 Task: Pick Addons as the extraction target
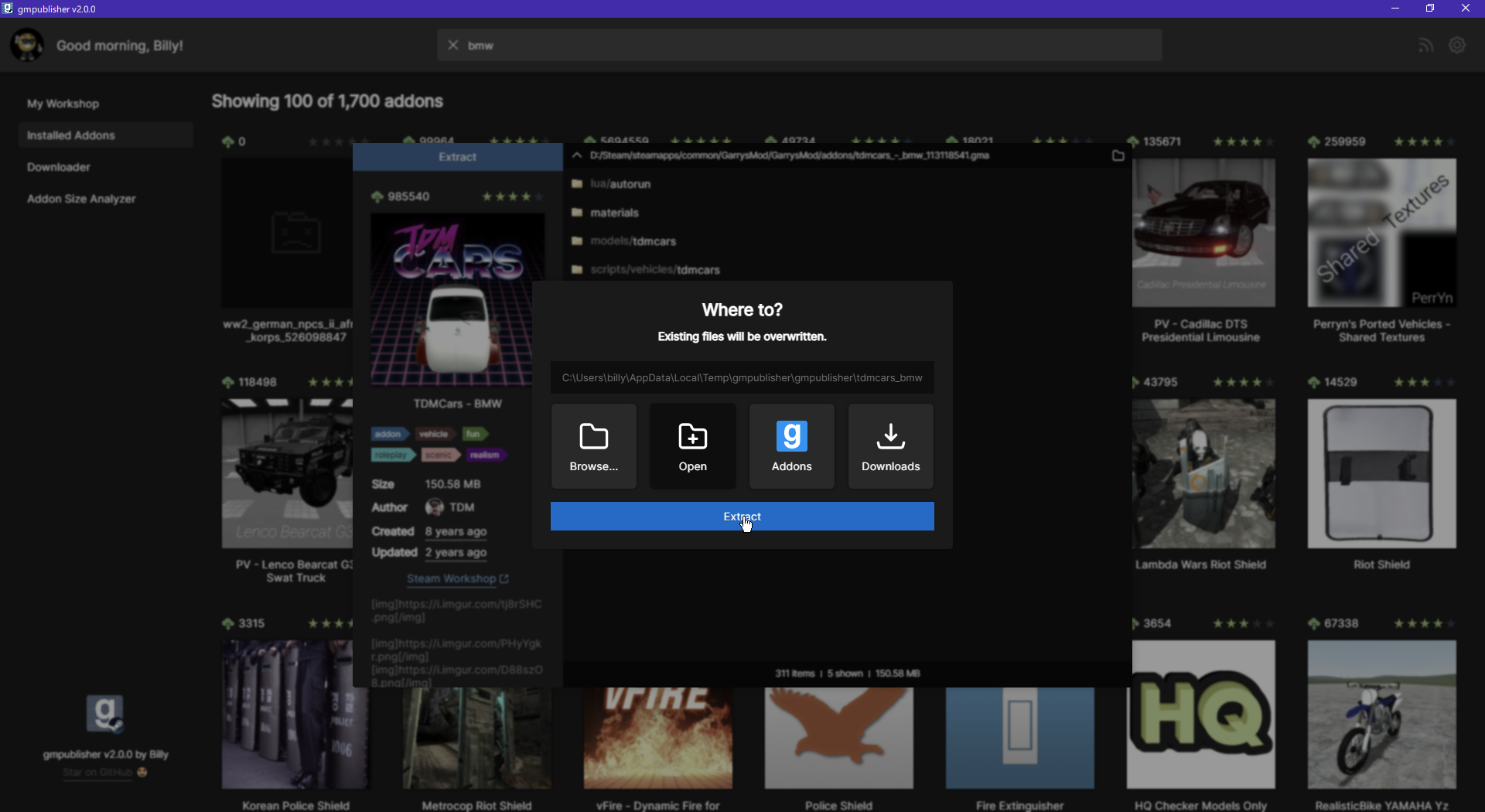[x=791, y=446]
